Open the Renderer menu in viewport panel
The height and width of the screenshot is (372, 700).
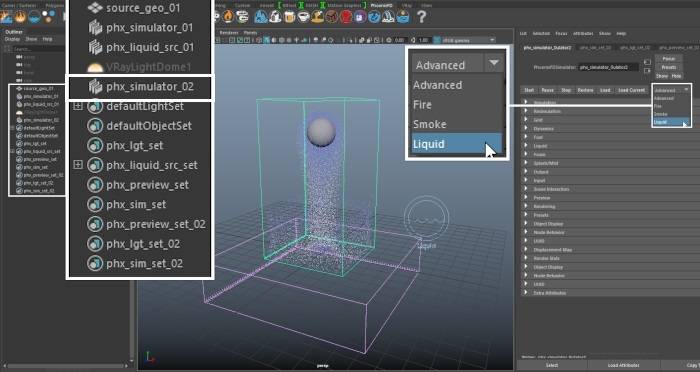(229, 33)
